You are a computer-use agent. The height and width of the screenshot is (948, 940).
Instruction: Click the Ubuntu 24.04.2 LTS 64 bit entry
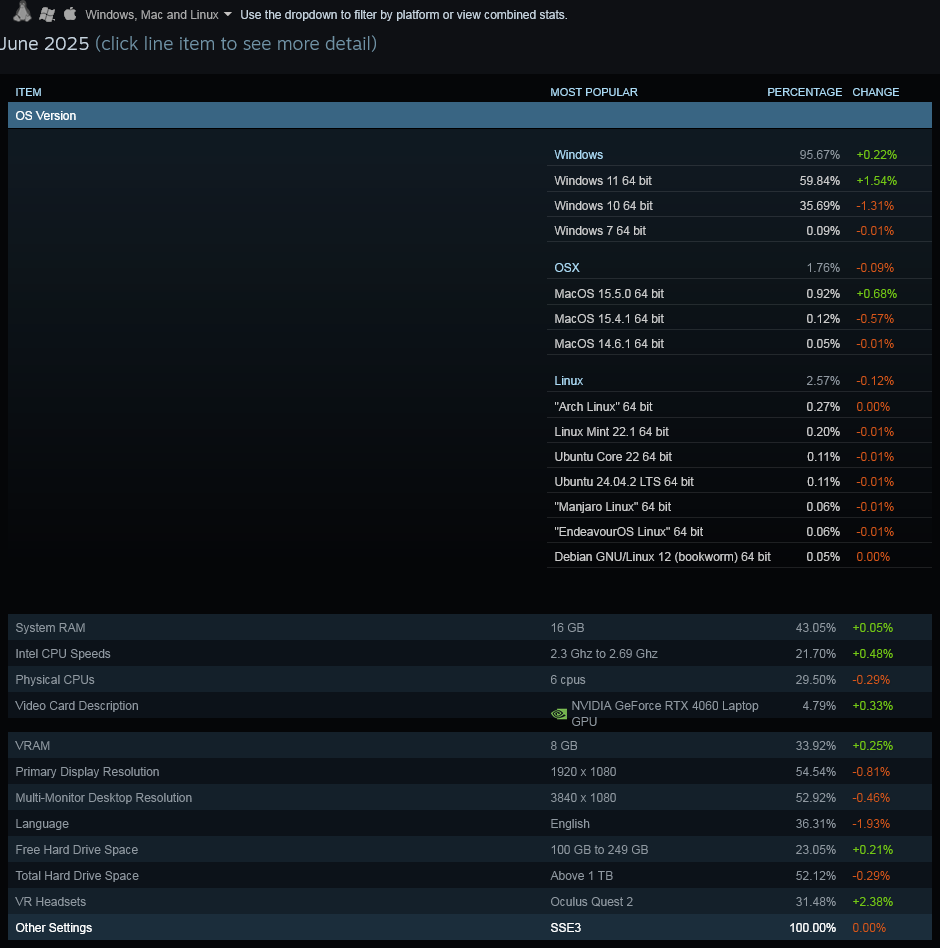[624, 482]
